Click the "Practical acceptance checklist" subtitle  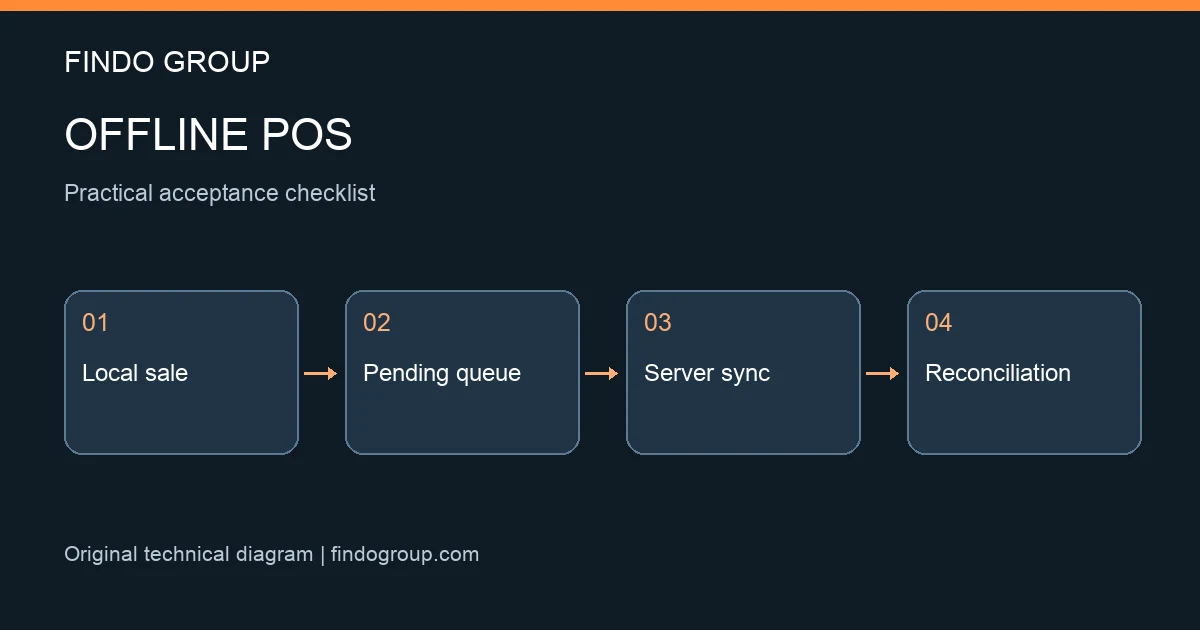coord(220,193)
